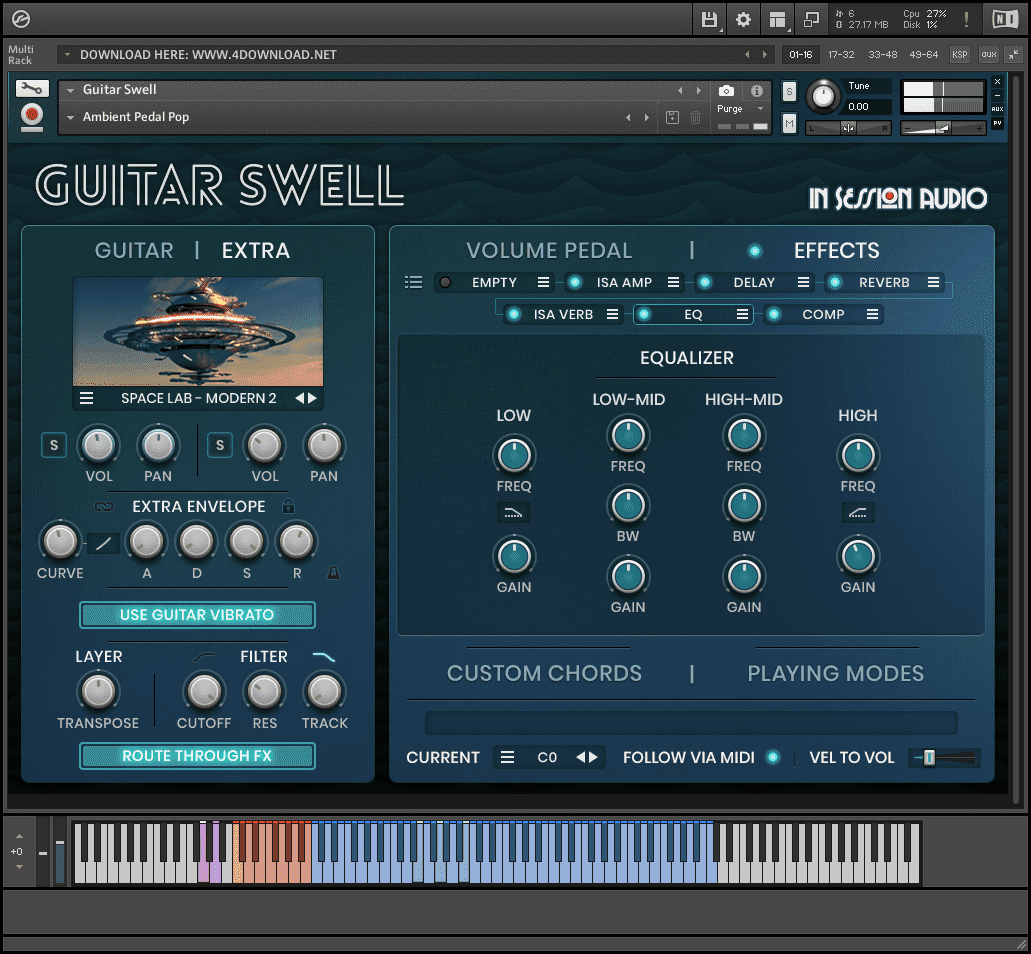Open the Kontakt save menu disk icon
This screenshot has height=954, width=1031.
pos(709,20)
